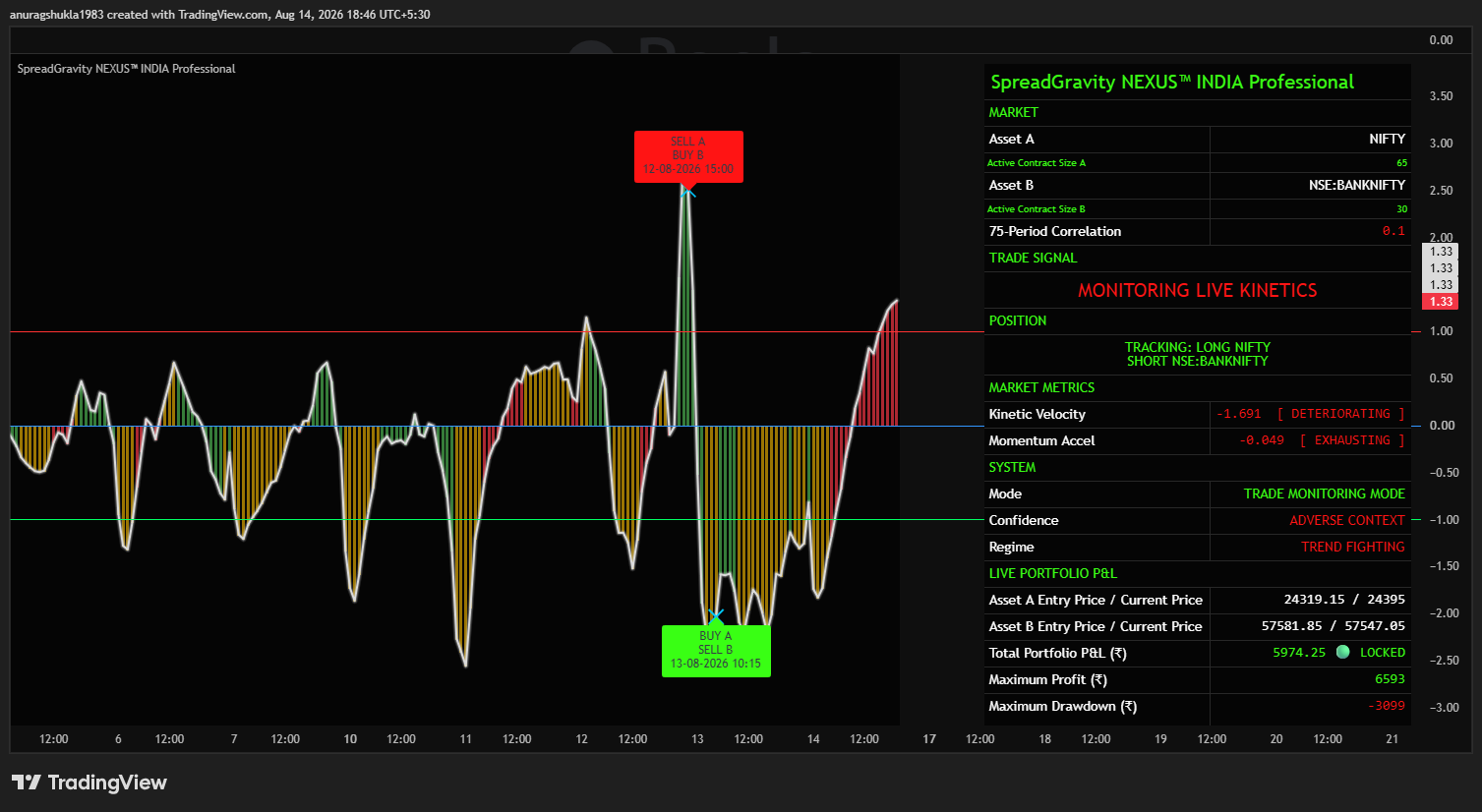The image size is (1482, 812).
Task: Select the POSITION section heading
Action: point(1018,321)
